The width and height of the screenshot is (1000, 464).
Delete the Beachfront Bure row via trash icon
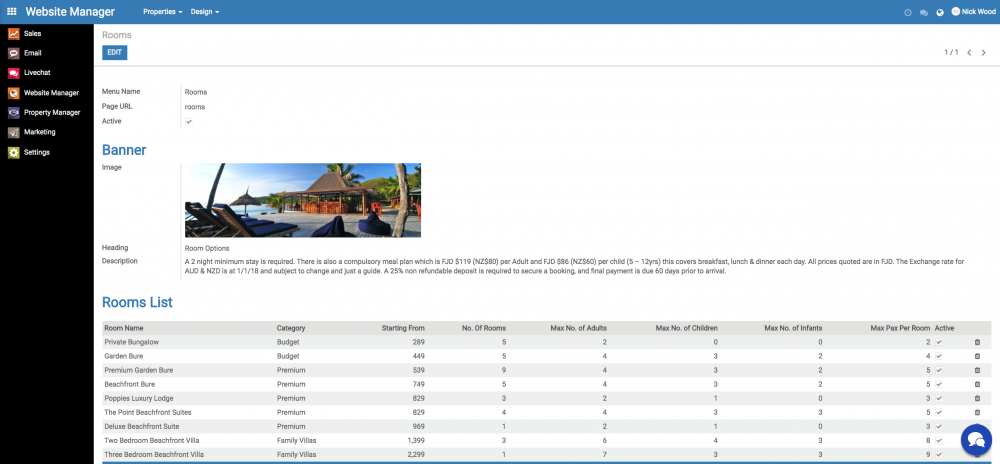977,384
